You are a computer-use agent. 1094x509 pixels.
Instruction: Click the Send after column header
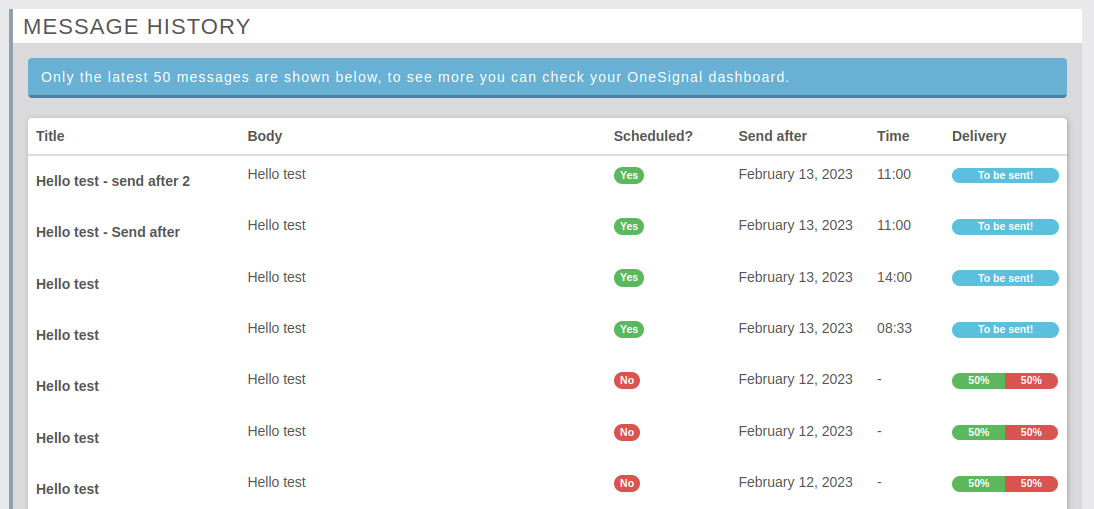772,136
